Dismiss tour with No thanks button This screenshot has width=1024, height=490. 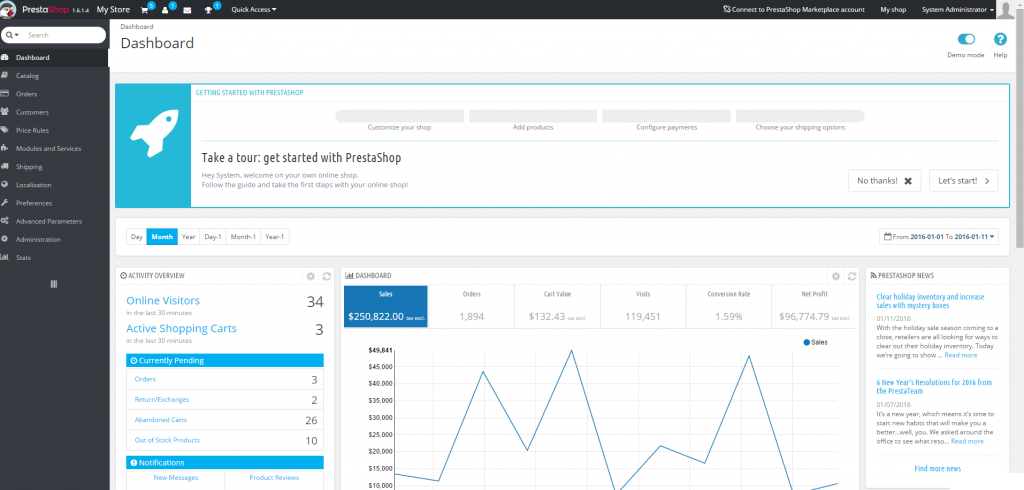coord(884,181)
